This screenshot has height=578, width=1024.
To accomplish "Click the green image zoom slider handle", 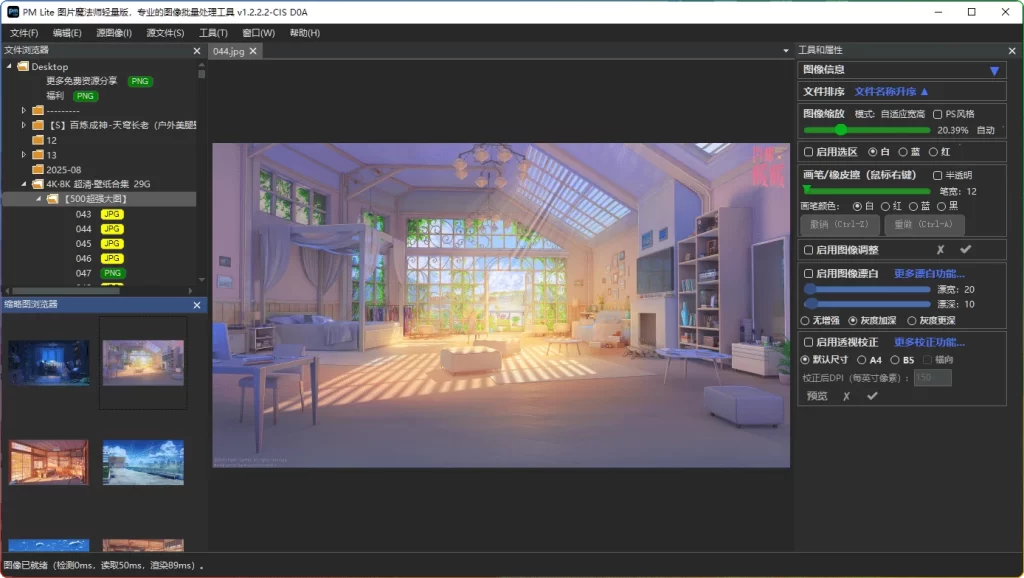I will click(x=840, y=130).
